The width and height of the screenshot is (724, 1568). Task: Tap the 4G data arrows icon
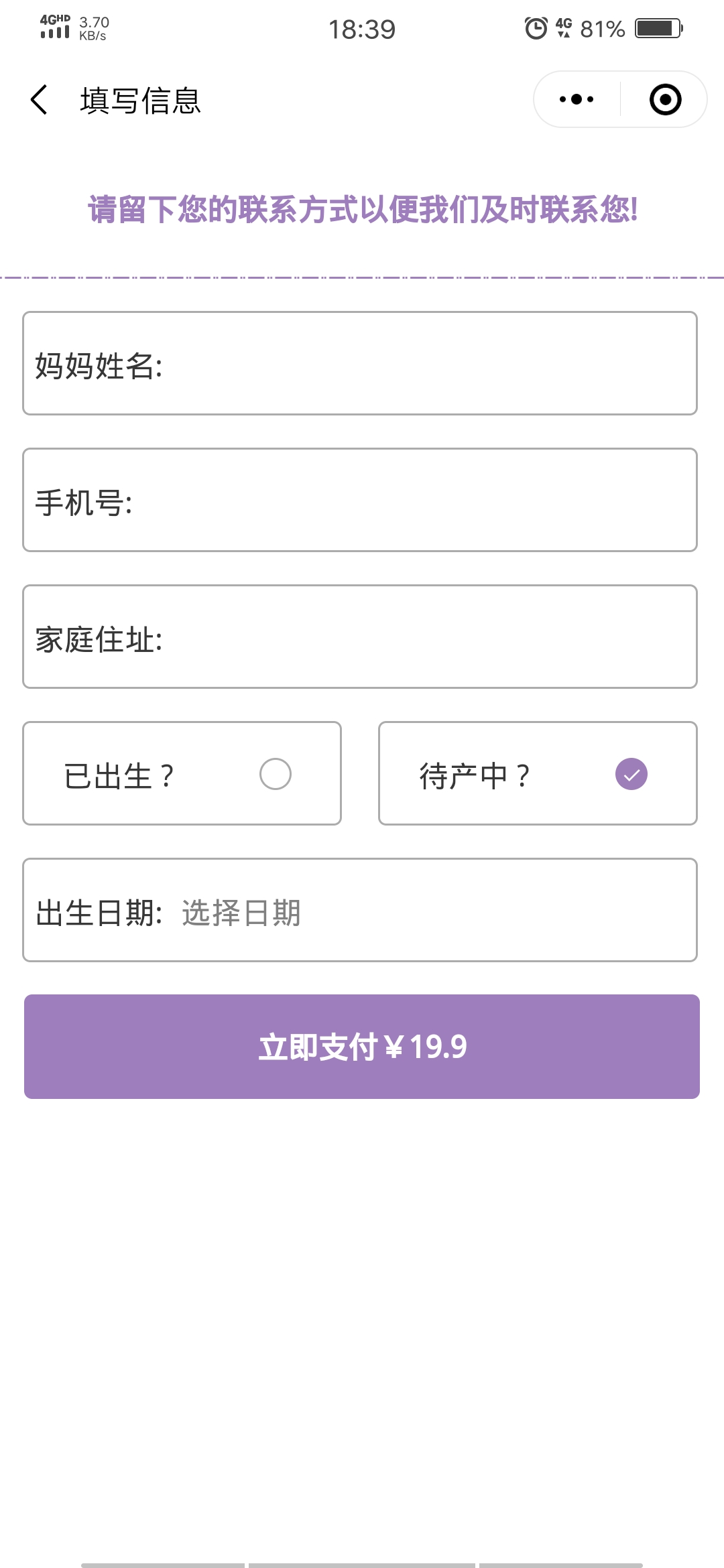pos(564,27)
